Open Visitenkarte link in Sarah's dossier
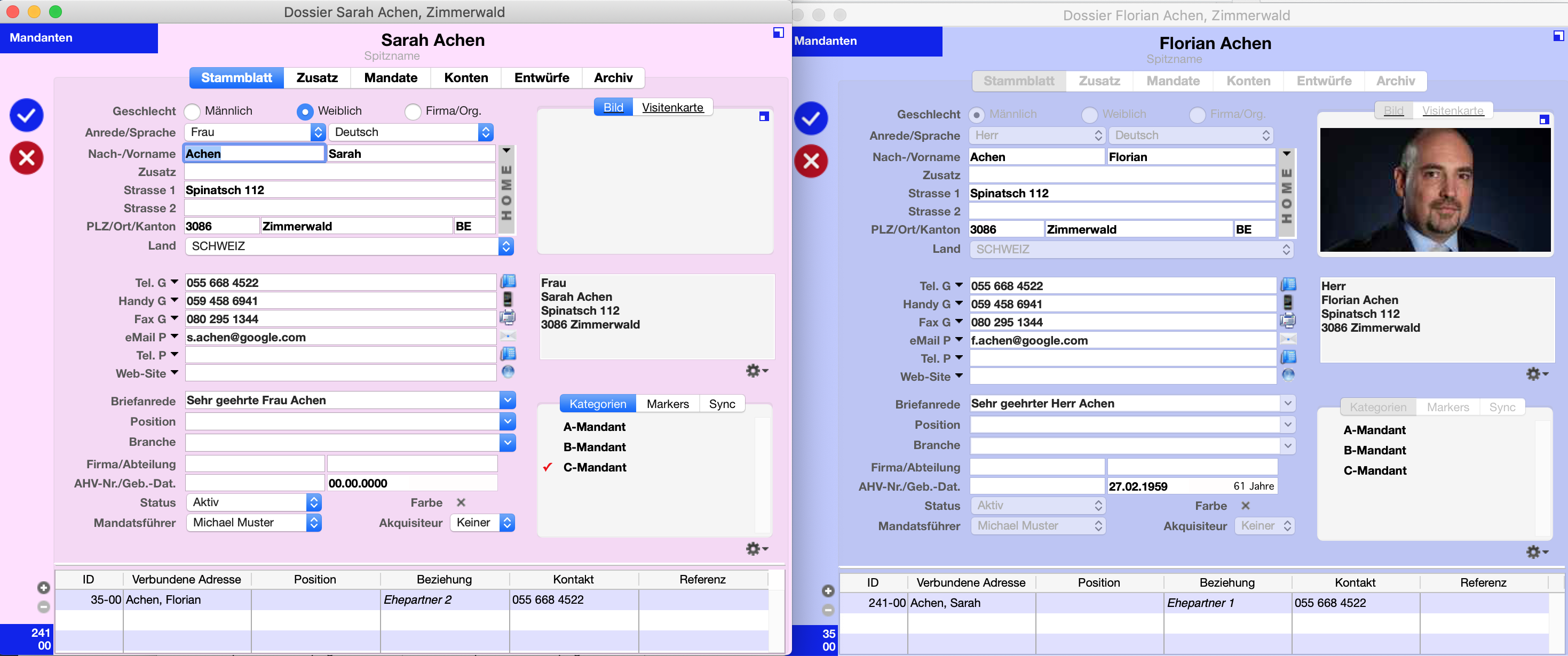Image resolution: width=1568 pixels, height=656 pixels. pos(672,108)
